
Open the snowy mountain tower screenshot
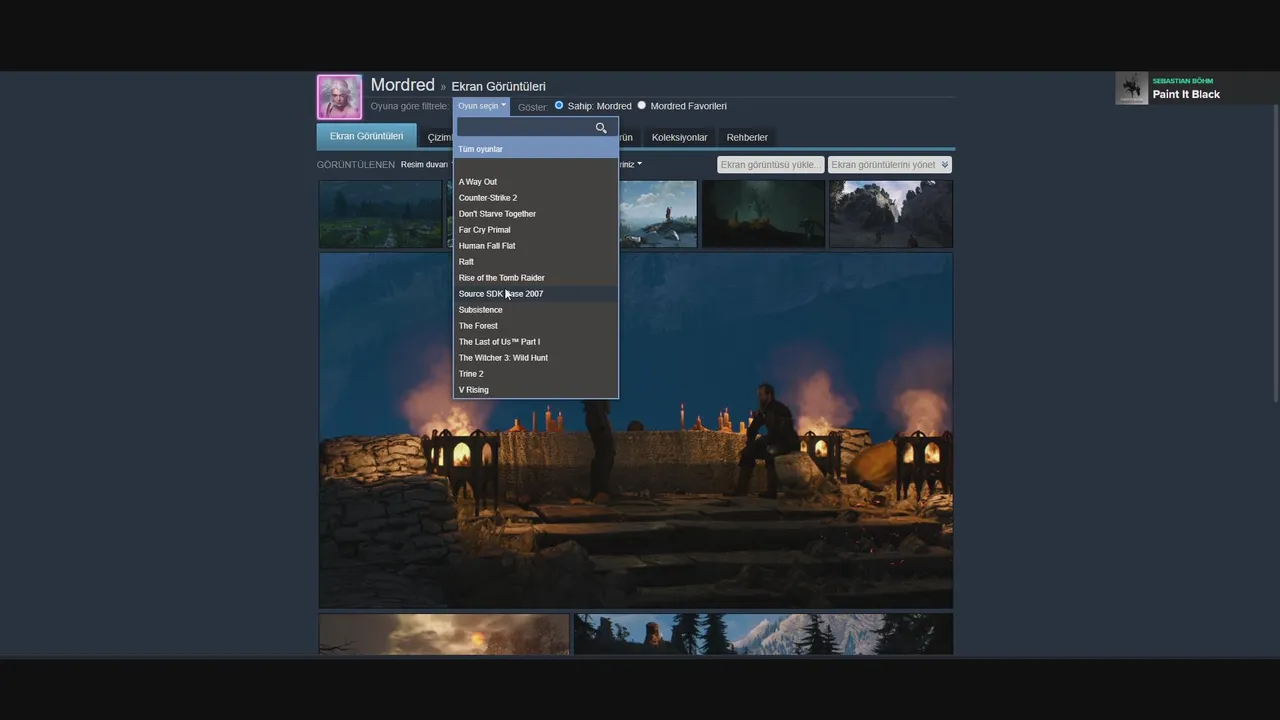(x=763, y=634)
